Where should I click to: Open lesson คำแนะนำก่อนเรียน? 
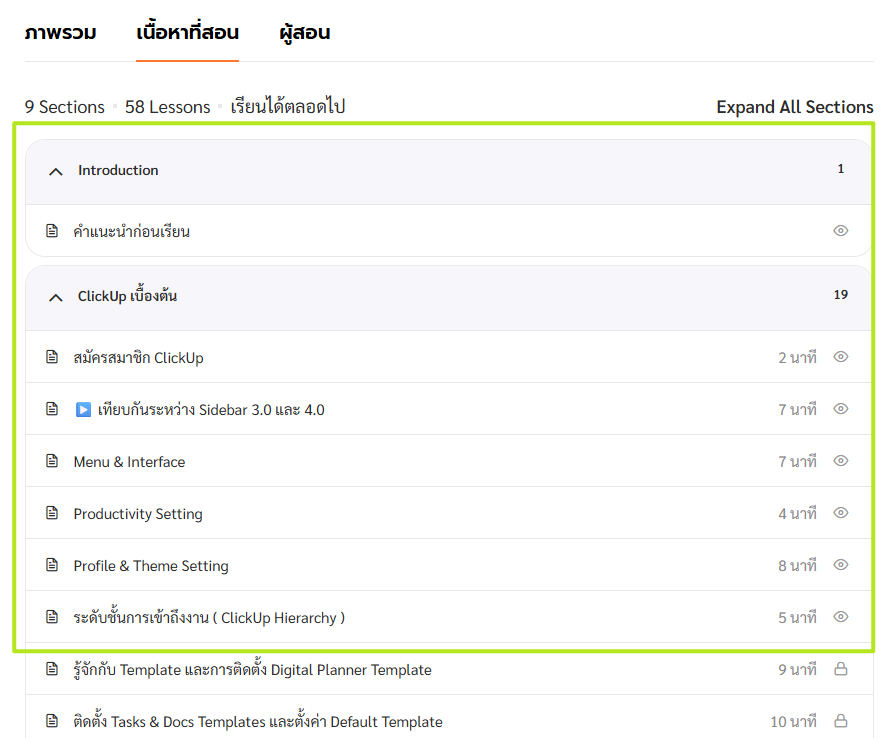point(132,231)
